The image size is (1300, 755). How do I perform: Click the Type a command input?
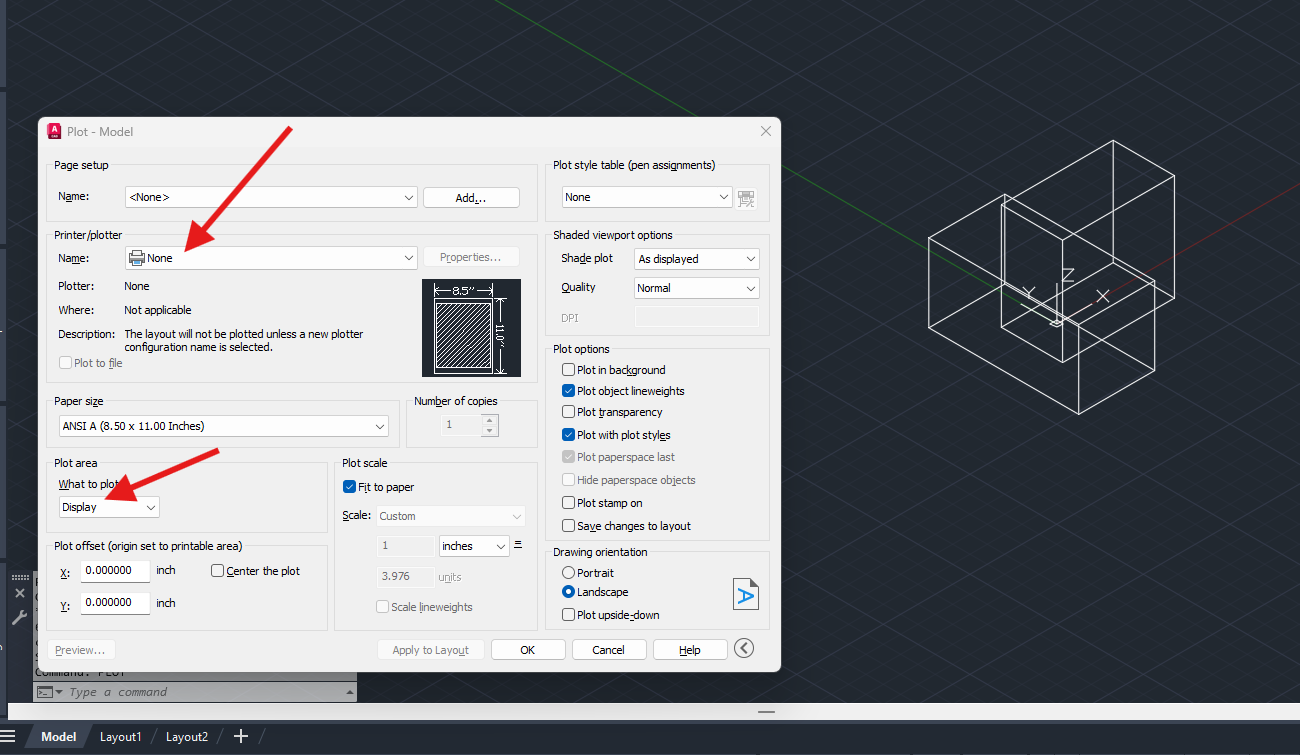tap(207, 692)
